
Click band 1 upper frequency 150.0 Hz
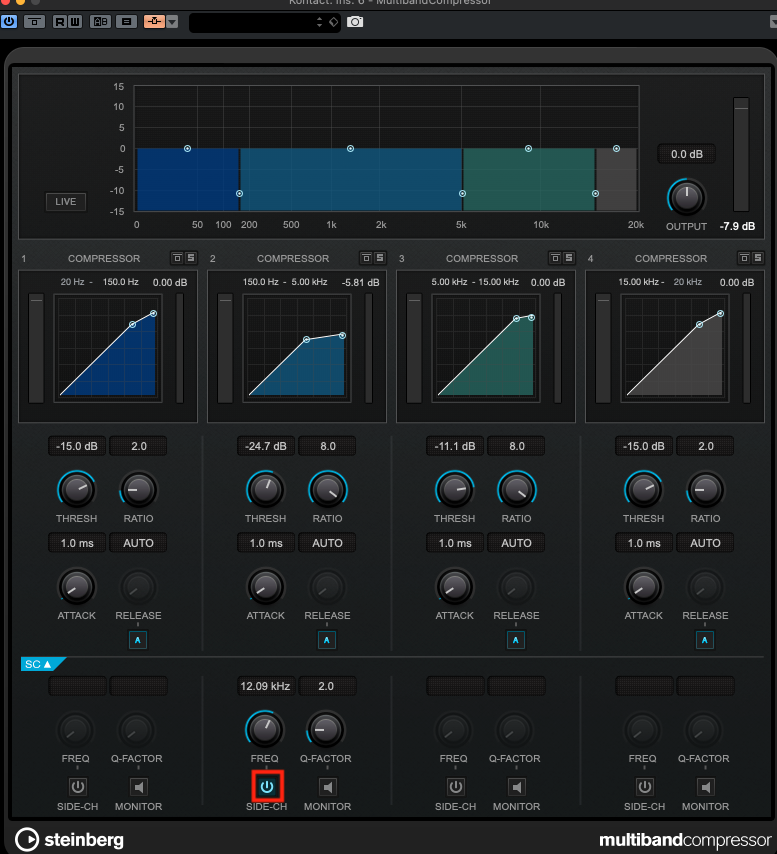[x=121, y=282]
